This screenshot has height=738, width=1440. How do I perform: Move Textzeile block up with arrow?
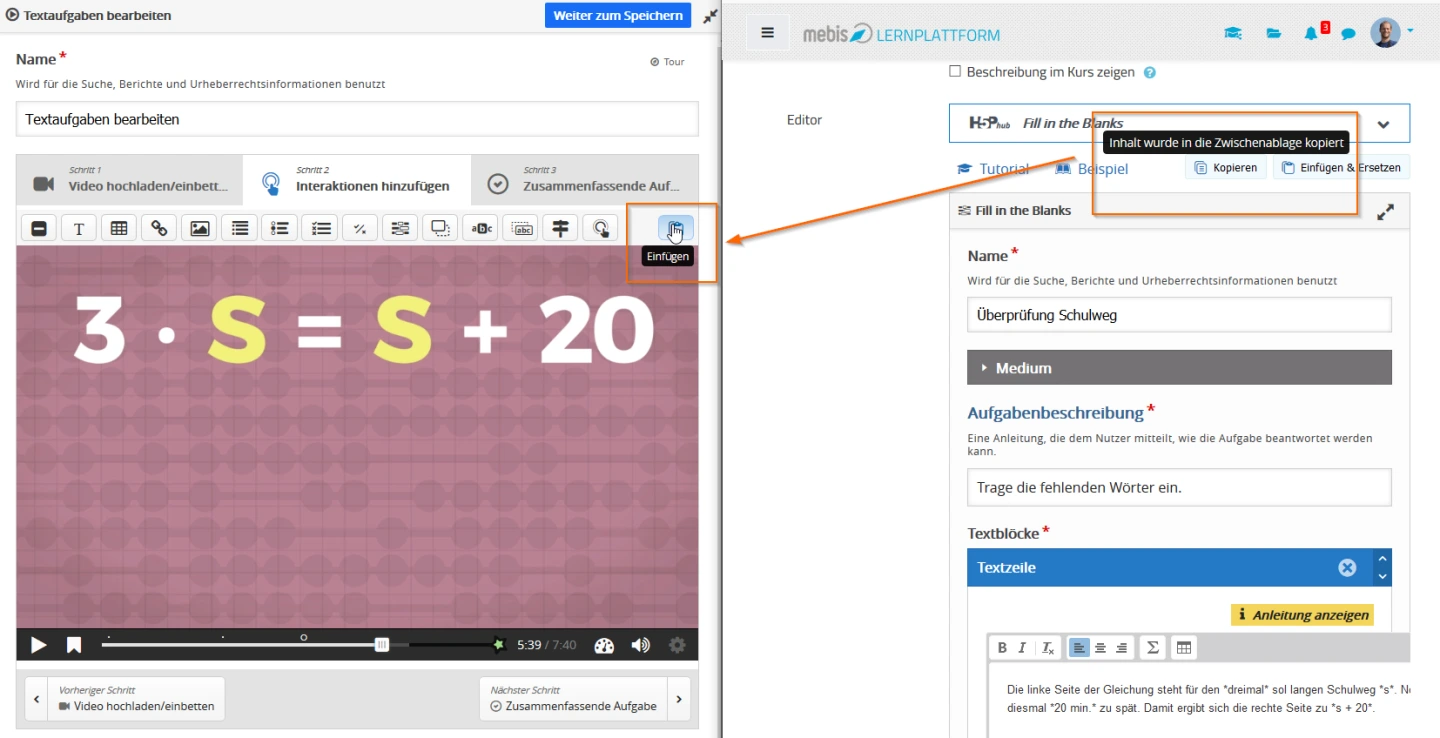(1383, 559)
